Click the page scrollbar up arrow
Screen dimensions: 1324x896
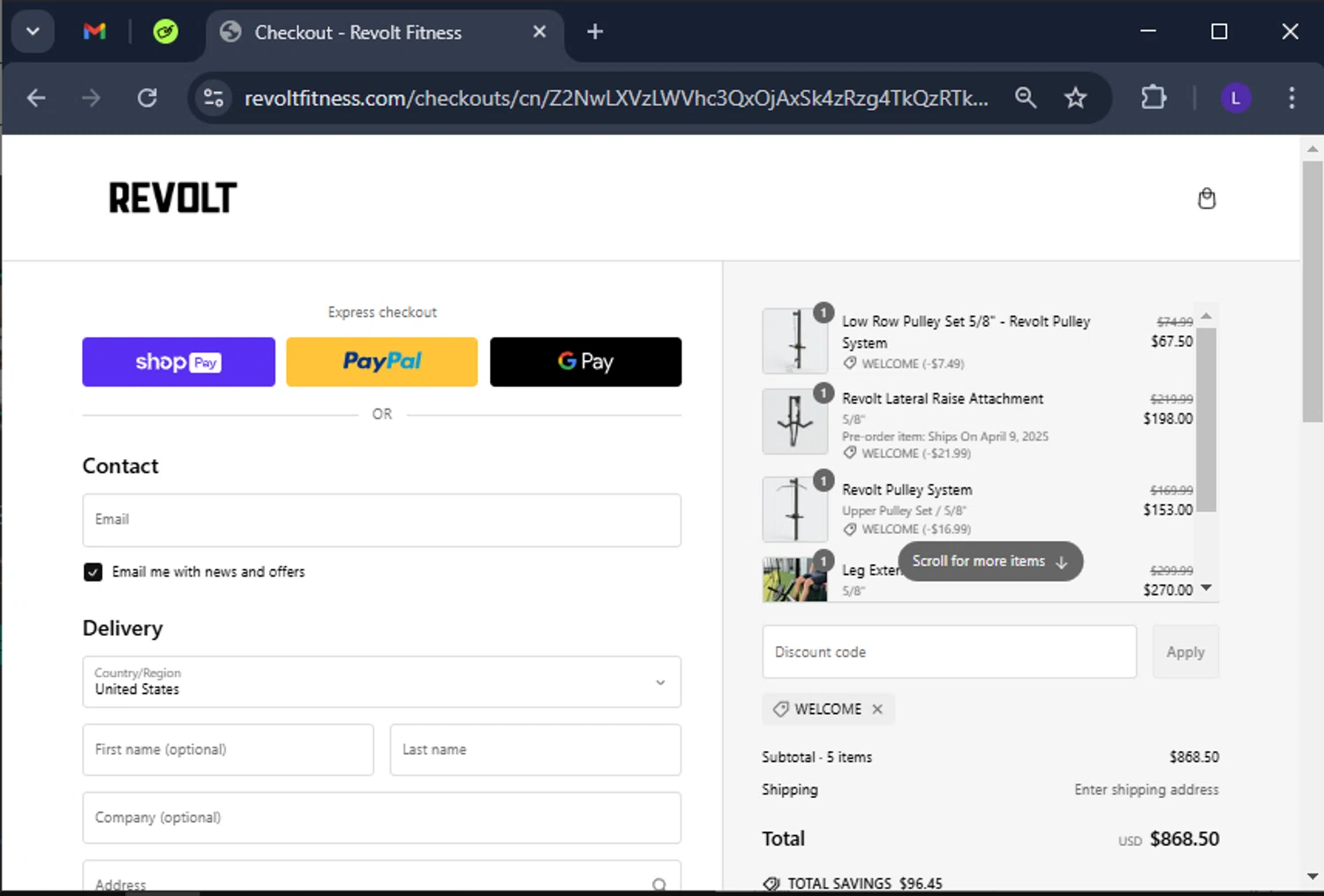(x=1313, y=149)
